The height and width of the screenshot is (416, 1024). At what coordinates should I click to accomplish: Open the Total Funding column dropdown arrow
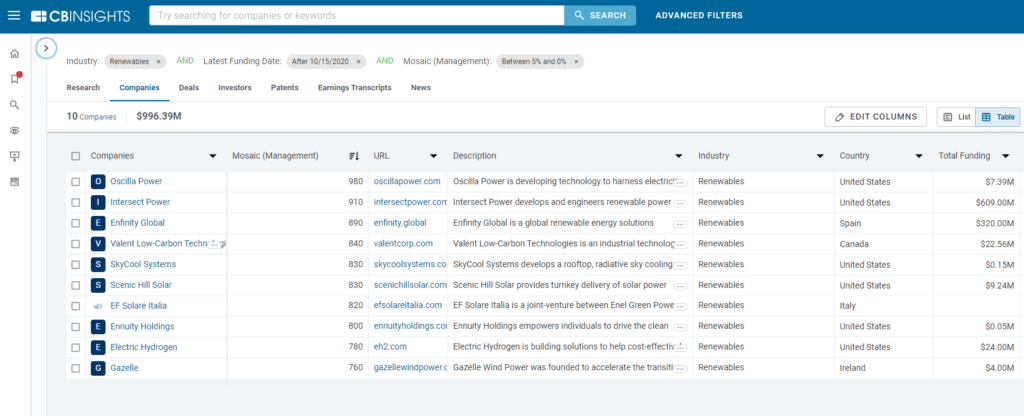(x=1006, y=156)
